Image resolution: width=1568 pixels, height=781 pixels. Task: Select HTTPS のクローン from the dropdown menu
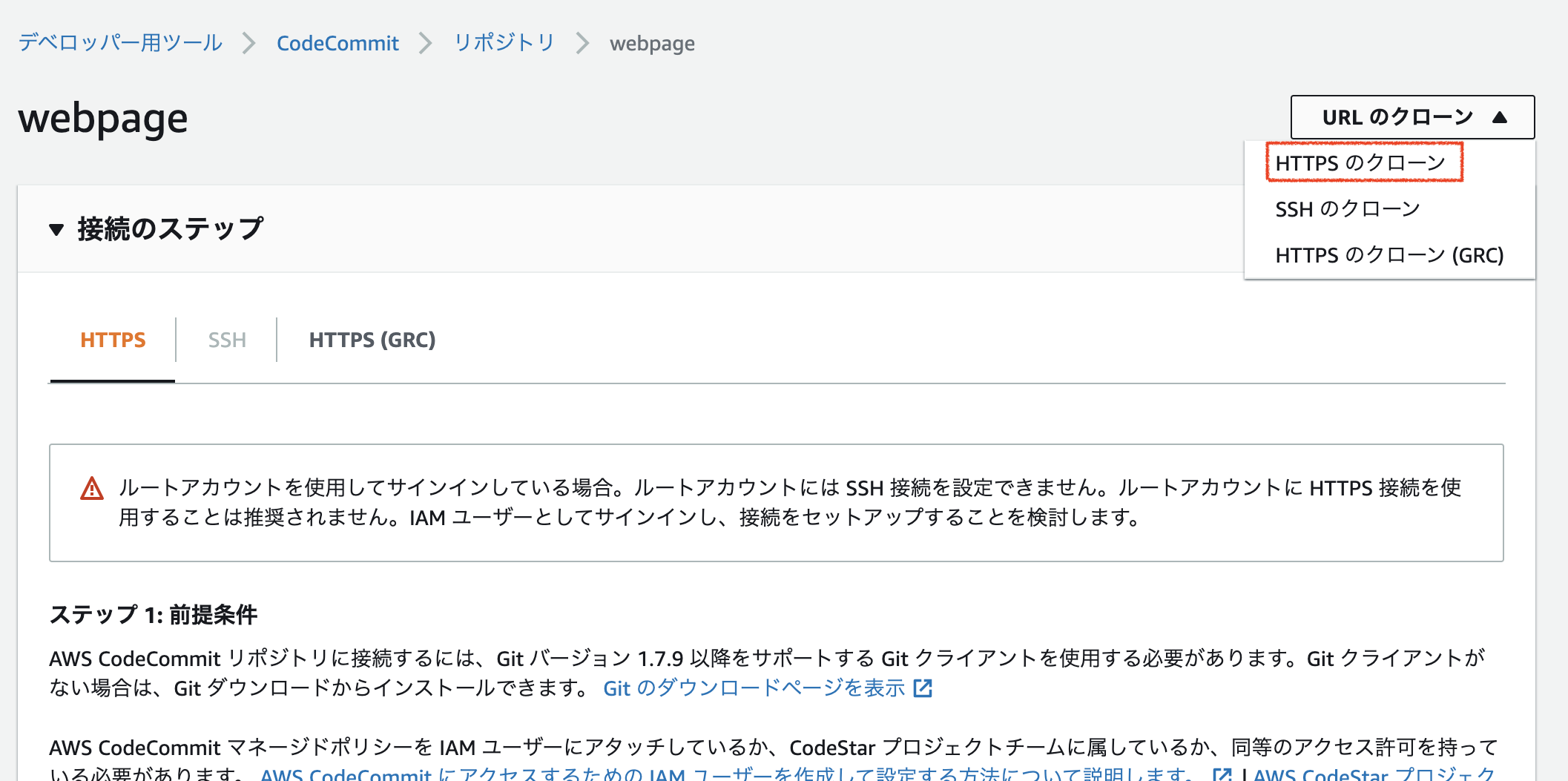coord(1361,163)
